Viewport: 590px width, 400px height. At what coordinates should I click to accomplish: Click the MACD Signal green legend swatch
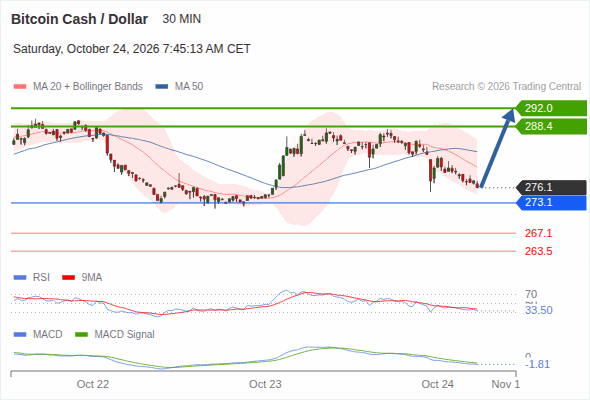click(81, 335)
